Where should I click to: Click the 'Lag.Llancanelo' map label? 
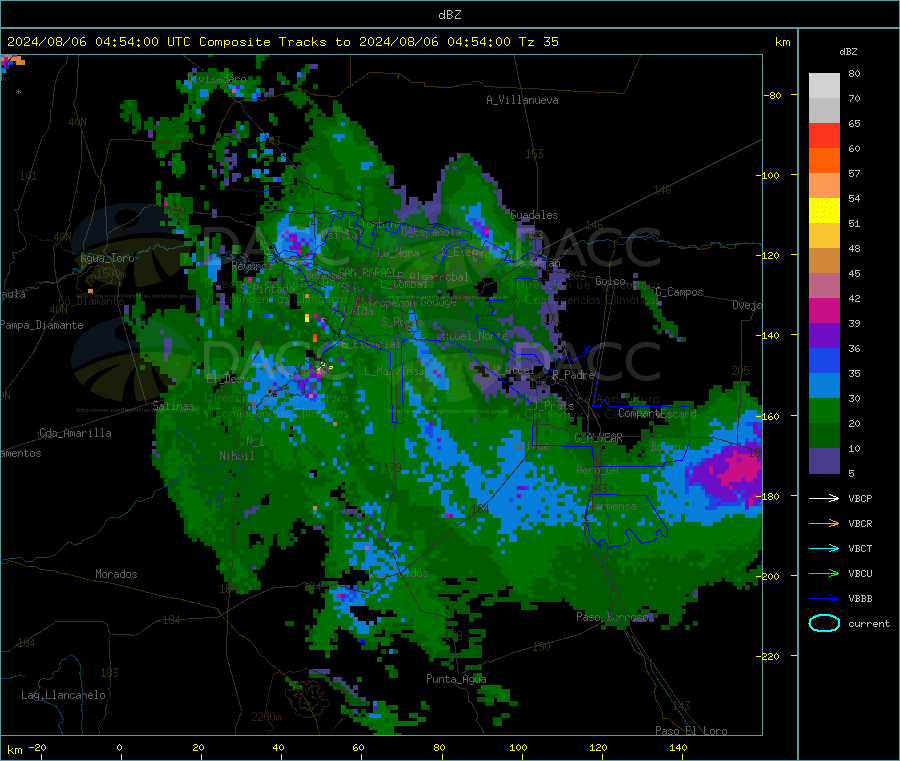point(63,695)
